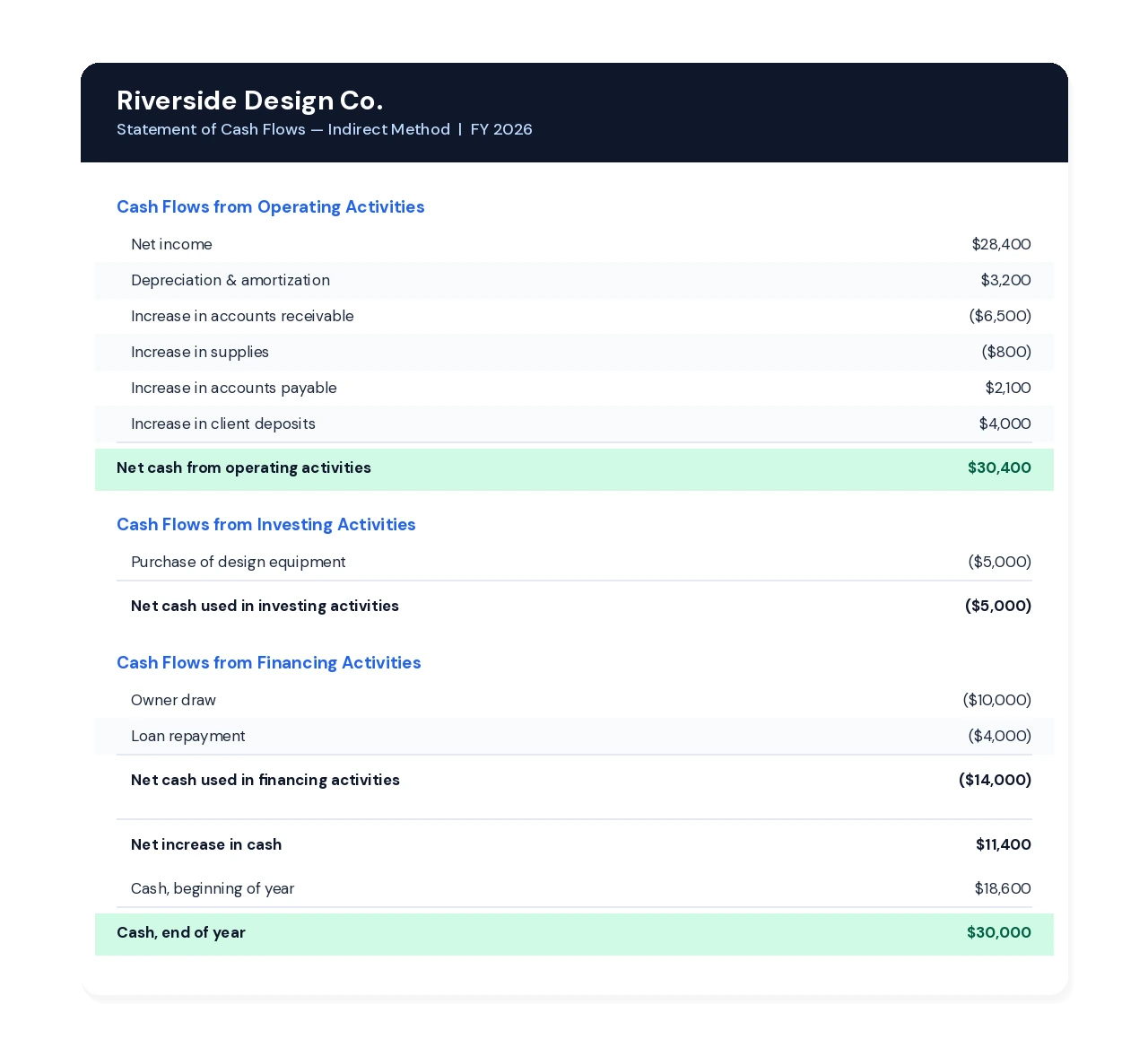This screenshot has width=1148, height=1057.
Task: Click the $28,400 net income value
Action: [x=1001, y=244]
